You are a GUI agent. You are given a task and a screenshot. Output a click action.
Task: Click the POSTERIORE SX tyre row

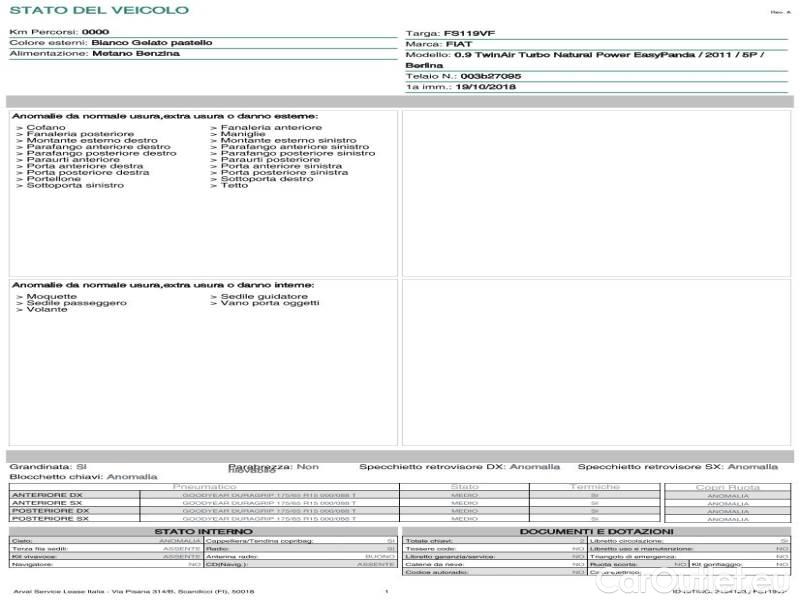pos(46,519)
